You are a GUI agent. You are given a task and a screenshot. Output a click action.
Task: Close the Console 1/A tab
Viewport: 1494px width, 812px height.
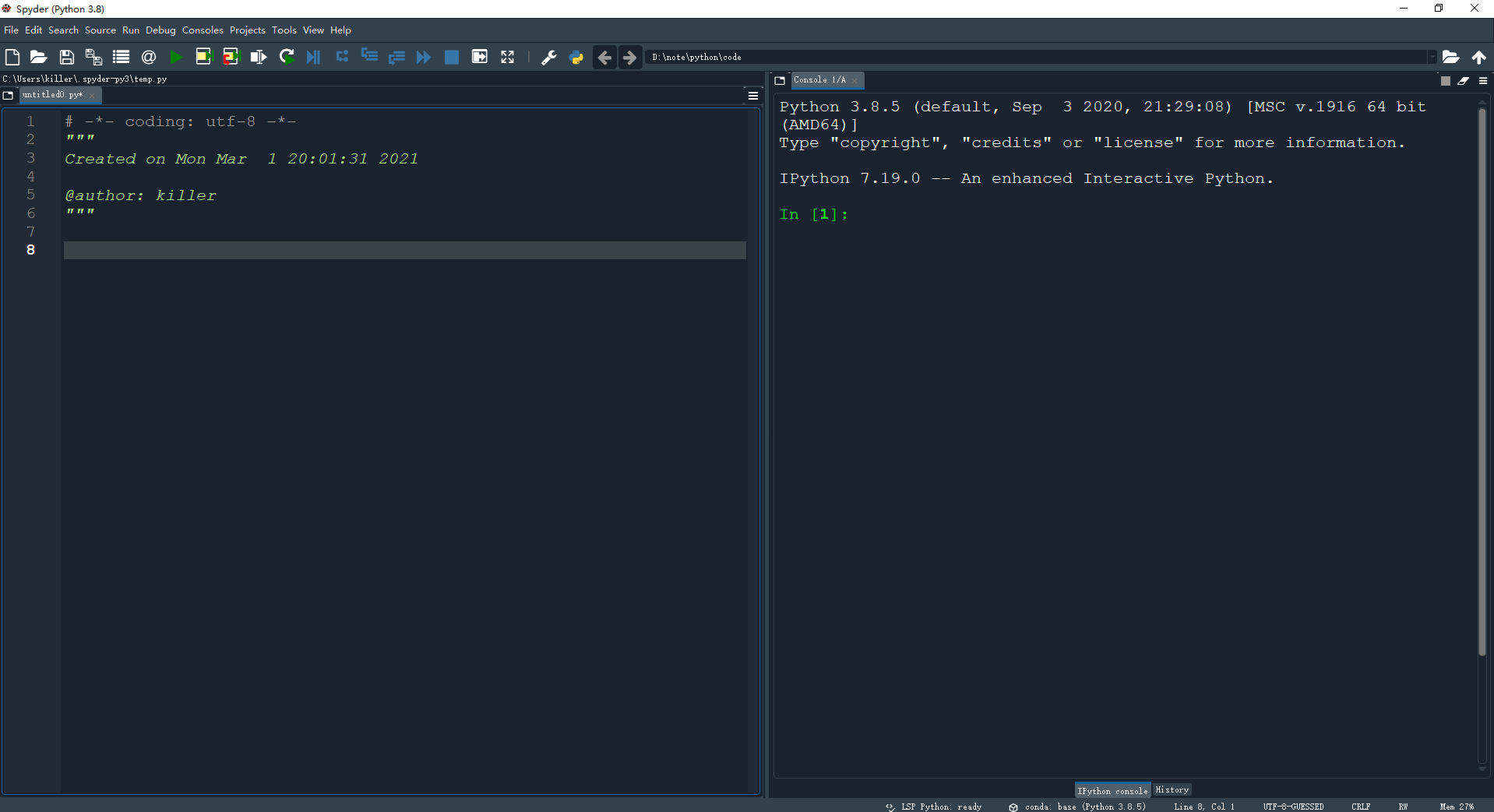854,81
